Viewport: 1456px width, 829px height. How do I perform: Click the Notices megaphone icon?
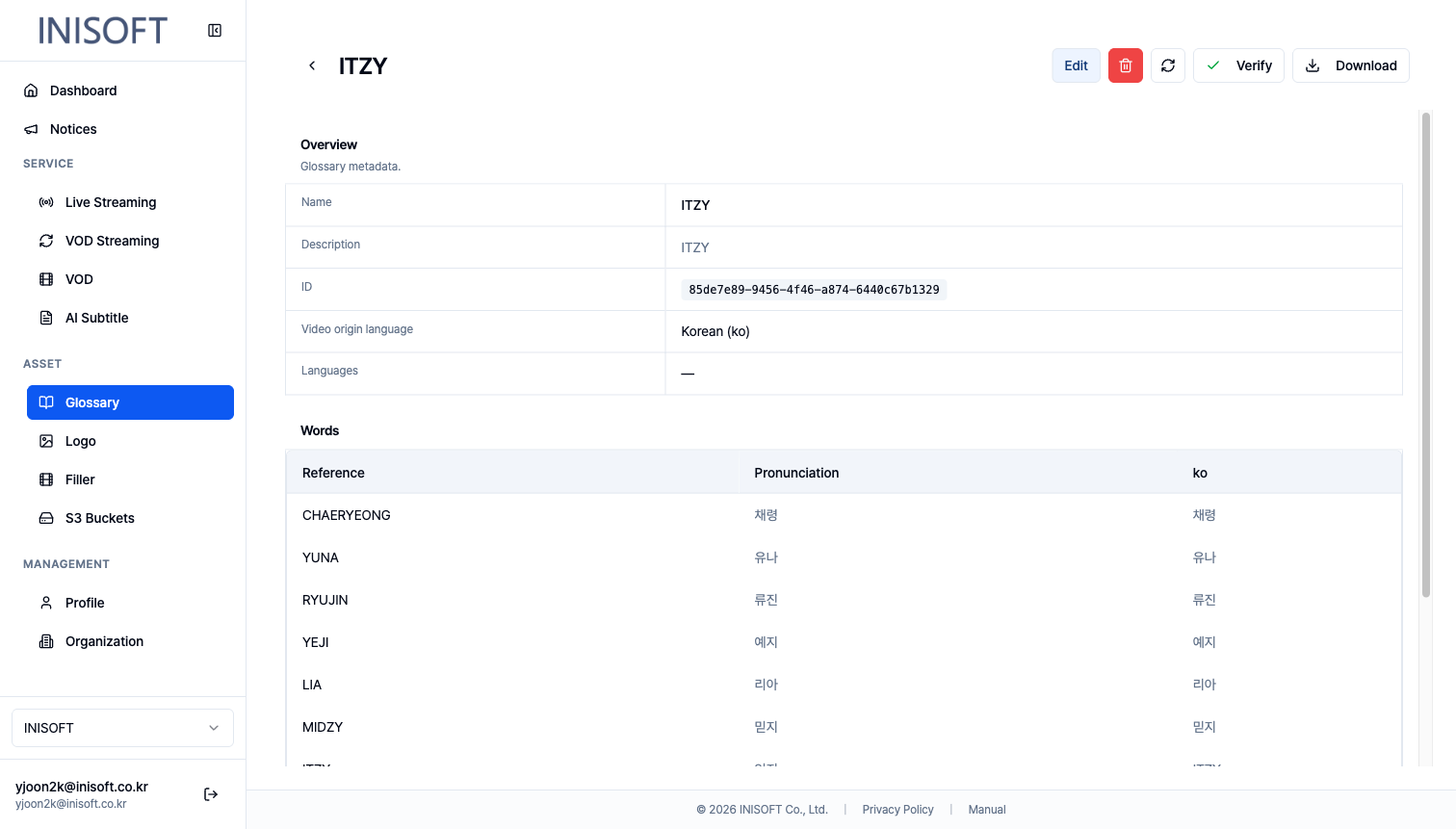(31, 129)
